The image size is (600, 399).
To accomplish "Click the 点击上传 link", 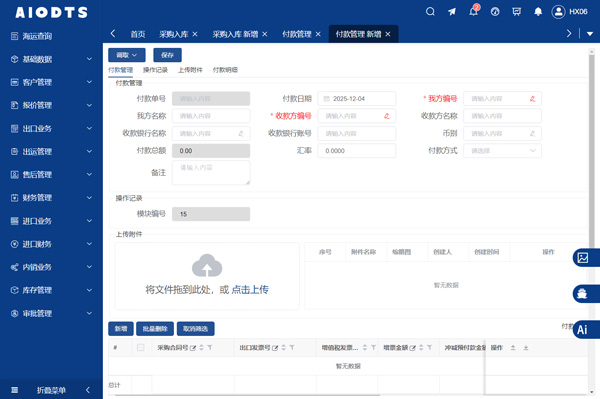I will tap(250, 290).
